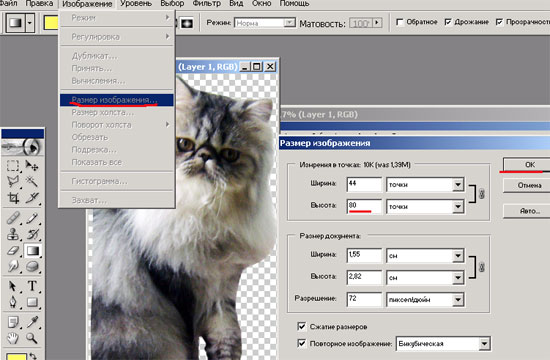The height and width of the screenshot is (360, 550).
Task: Select the Eraser tool
Action: click(13, 251)
